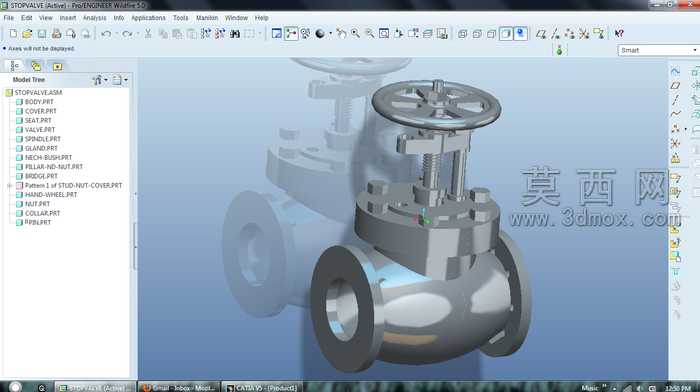Open the Insert menu
Screen dimensions: 700x392
coord(68,18)
